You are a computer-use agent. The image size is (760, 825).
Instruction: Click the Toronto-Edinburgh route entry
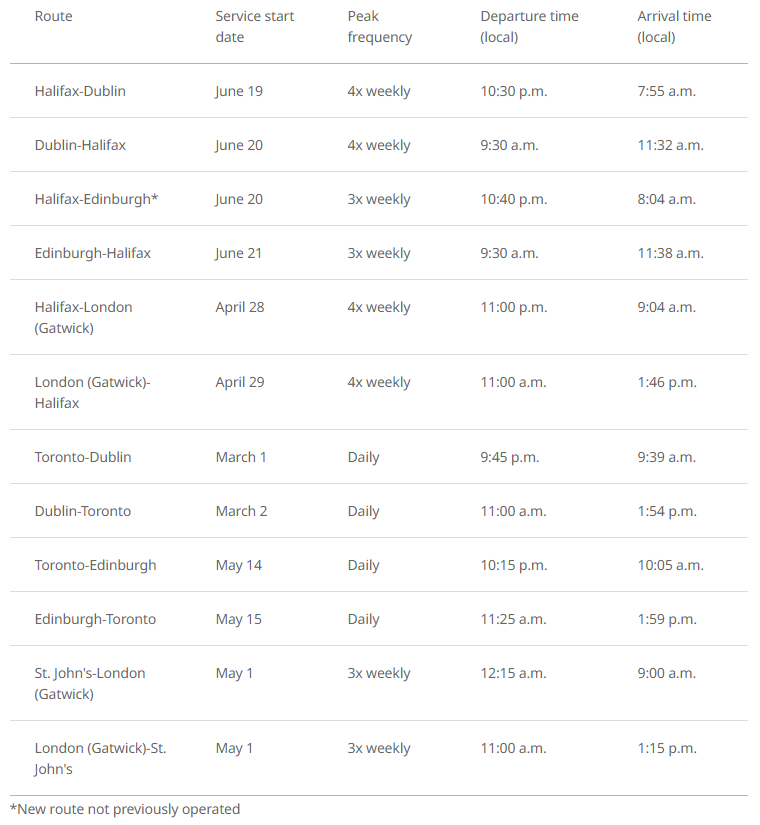pyautogui.click(x=95, y=565)
